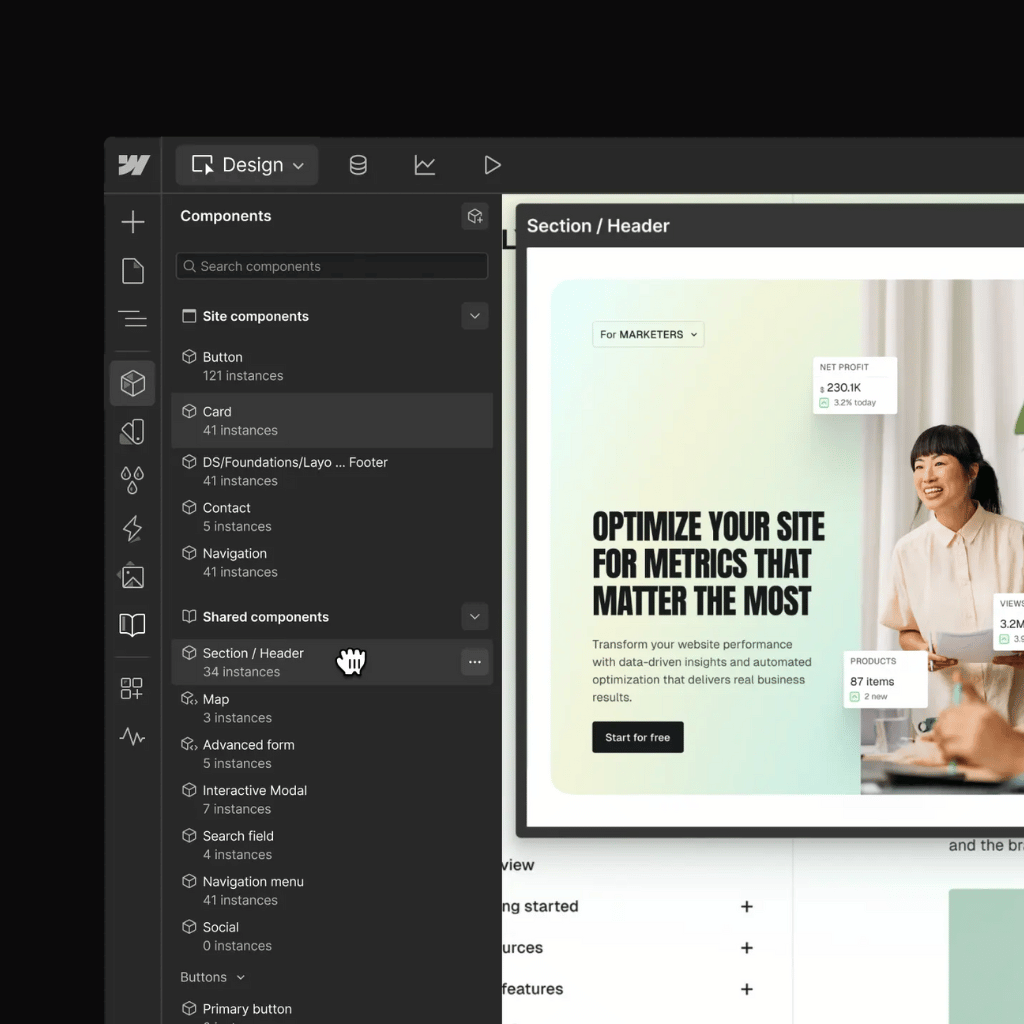Viewport: 1024px width, 1024px height.
Task: Click the Button component cube icon
Action: [189, 357]
